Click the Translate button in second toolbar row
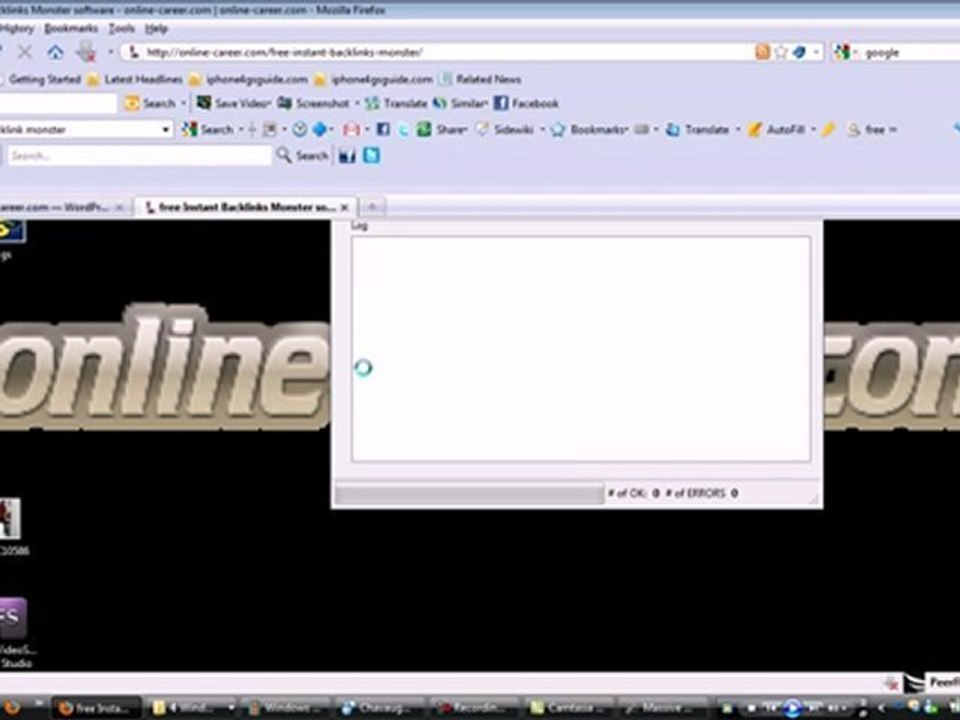960x720 pixels. [397, 103]
